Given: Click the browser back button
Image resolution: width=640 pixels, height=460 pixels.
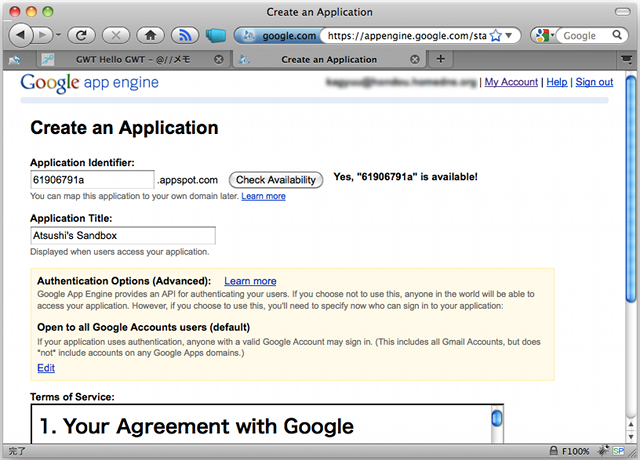Looking at the screenshot, I should point(21,35).
